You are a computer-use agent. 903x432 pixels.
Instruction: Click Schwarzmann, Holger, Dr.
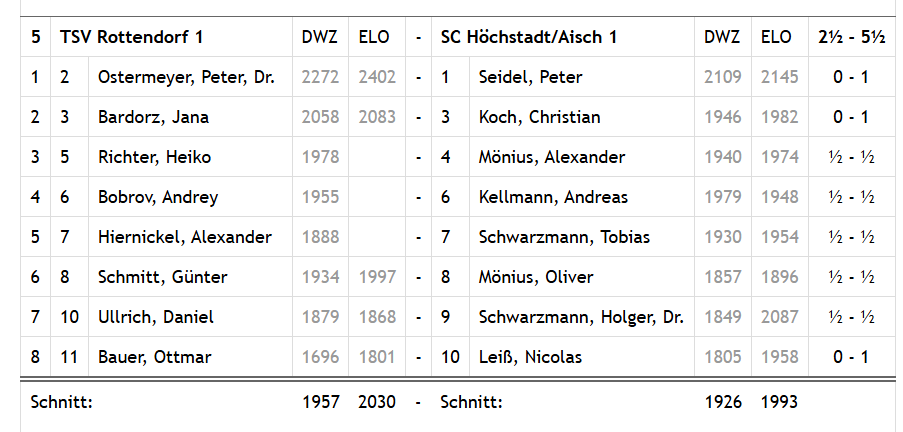click(581, 317)
